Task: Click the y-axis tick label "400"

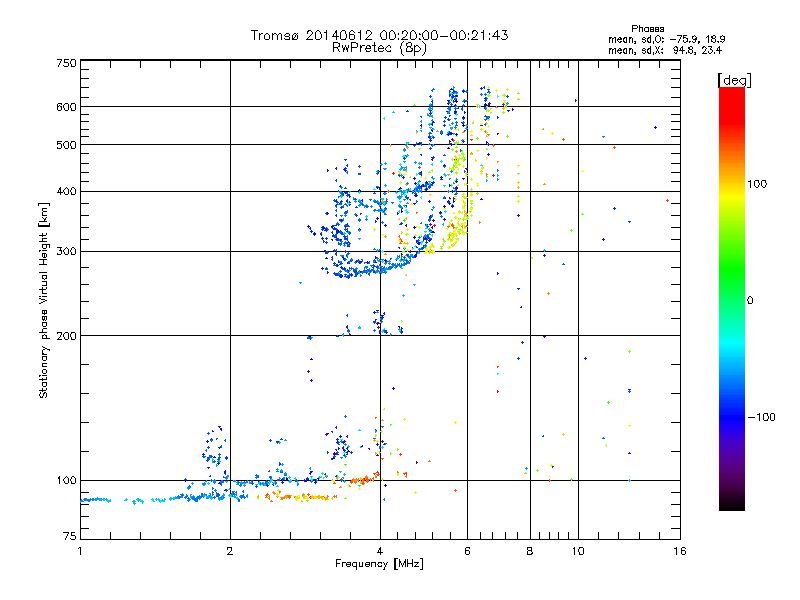Action: (66, 192)
